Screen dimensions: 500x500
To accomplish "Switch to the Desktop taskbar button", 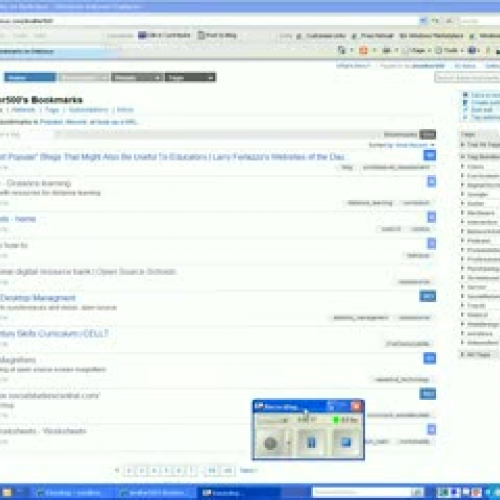I will coord(72,492).
